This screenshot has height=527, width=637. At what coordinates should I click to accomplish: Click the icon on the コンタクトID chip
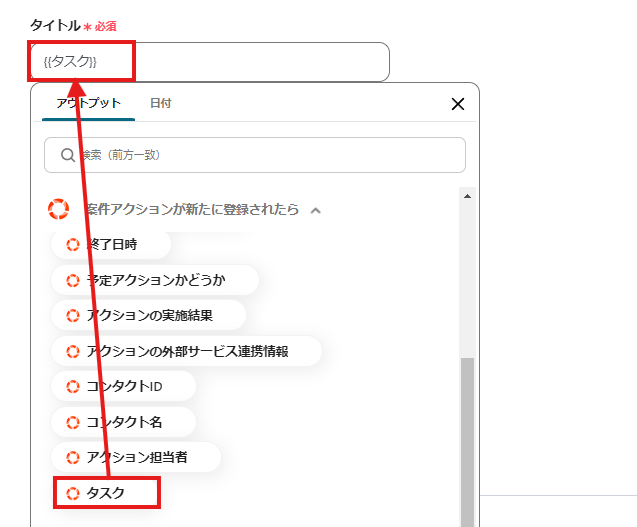click(73, 386)
